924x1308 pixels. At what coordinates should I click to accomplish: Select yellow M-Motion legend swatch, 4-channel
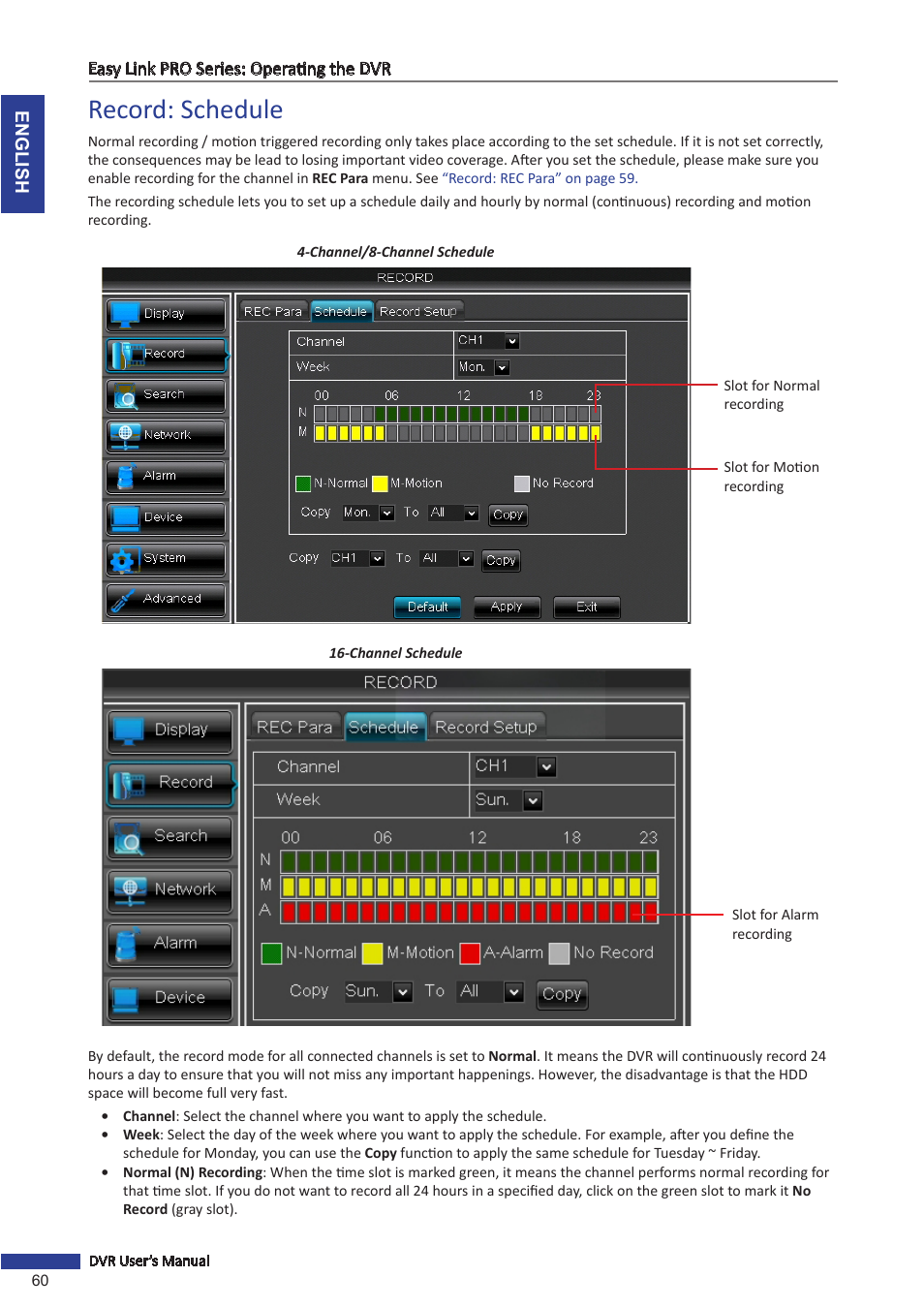click(380, 483)
